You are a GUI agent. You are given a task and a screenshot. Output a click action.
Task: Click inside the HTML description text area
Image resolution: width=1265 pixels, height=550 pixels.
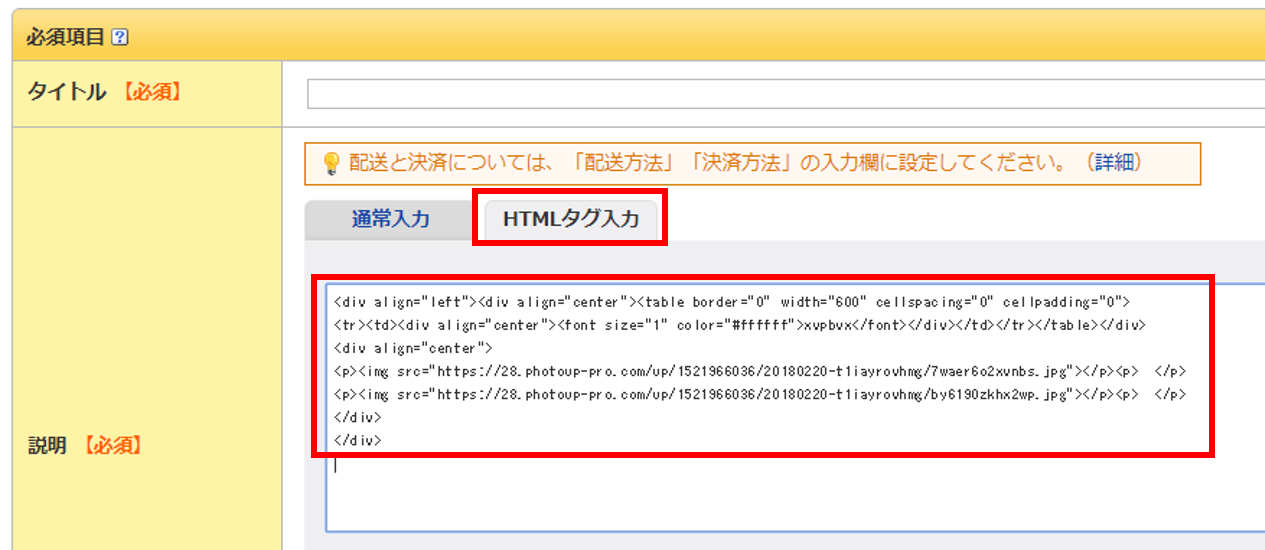[796, 407]
